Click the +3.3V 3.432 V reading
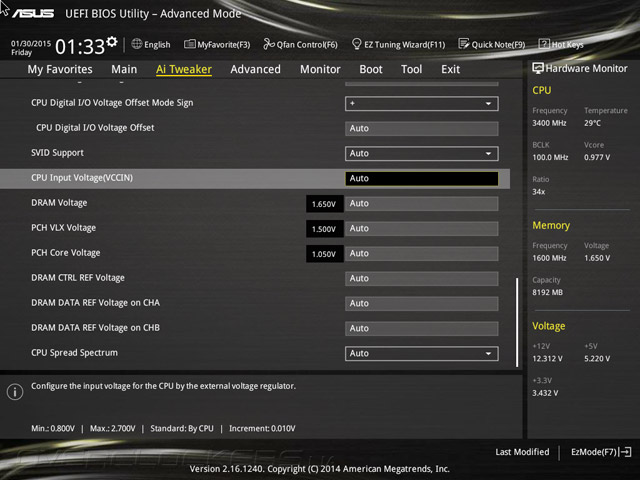 (545, 393)
